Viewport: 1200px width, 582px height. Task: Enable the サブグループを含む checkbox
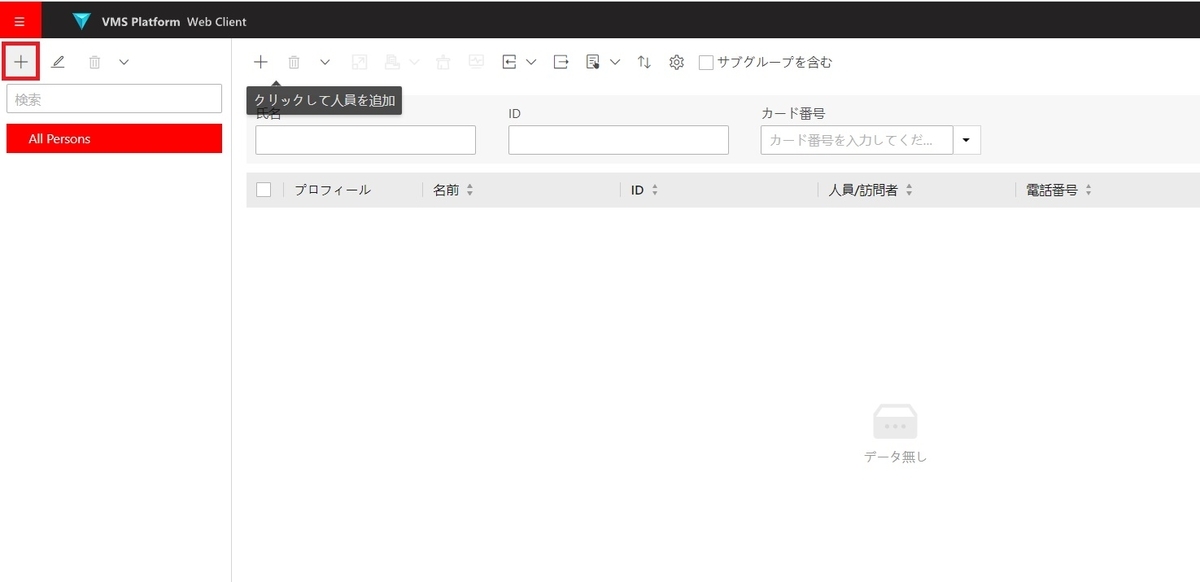tap(706, 61)
